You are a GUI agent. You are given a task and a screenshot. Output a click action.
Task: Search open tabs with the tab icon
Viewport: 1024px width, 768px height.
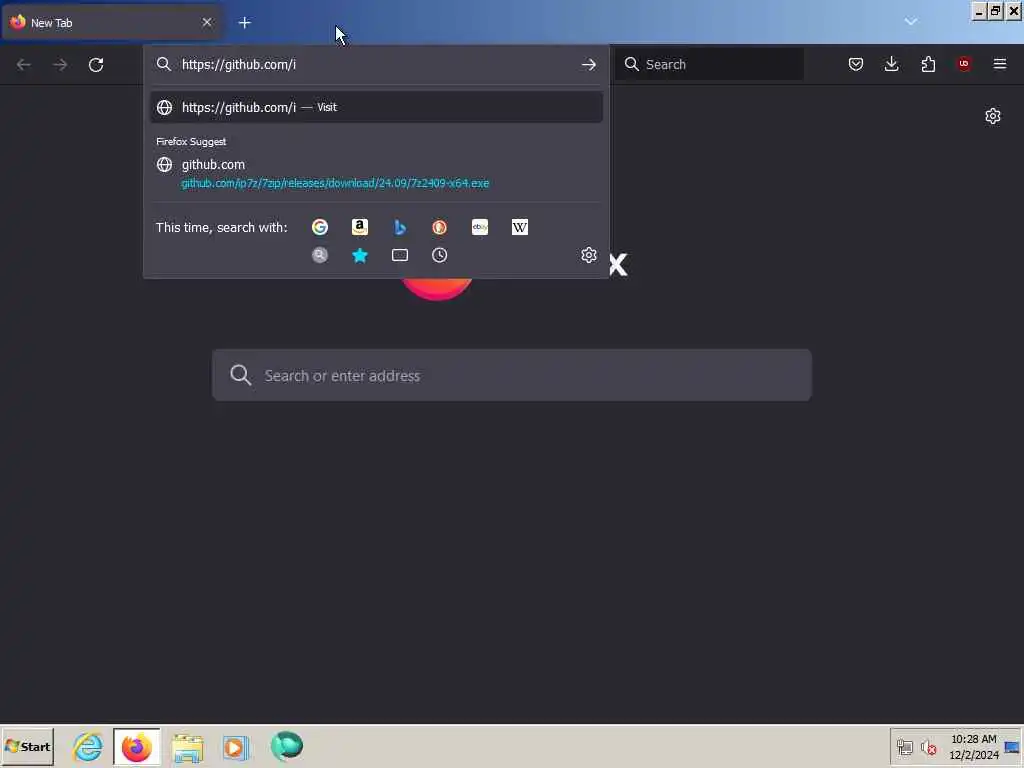click(400, 255)
